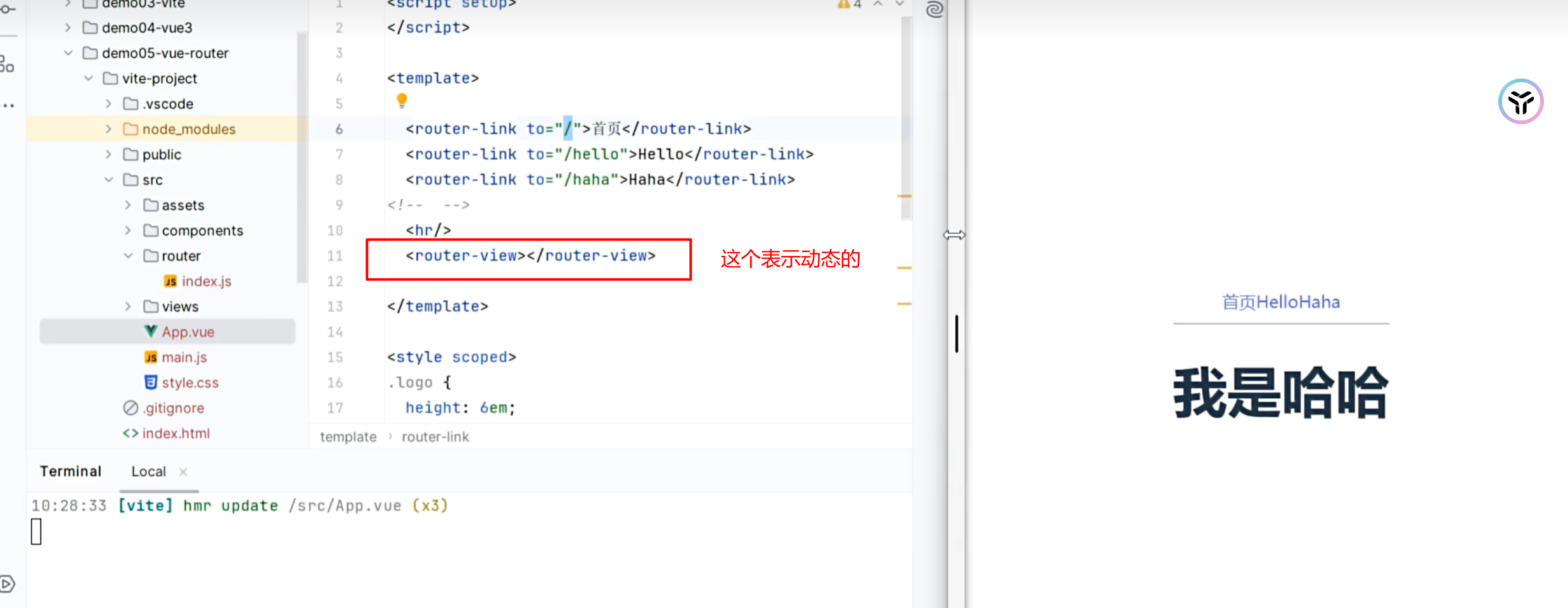Open the Run services icon in sidebar
Screen dimensions: 1568x608
[7, 583]
